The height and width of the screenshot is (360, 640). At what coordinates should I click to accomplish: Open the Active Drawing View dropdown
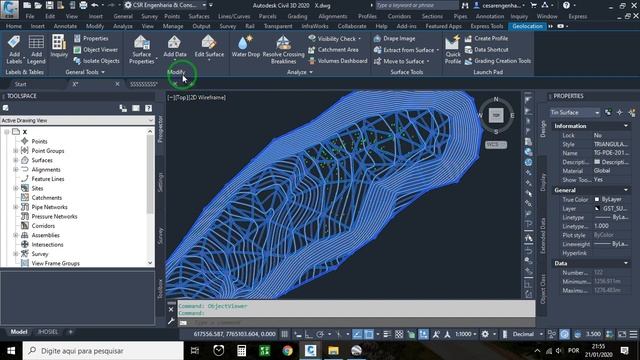click(x=77, y=120)
